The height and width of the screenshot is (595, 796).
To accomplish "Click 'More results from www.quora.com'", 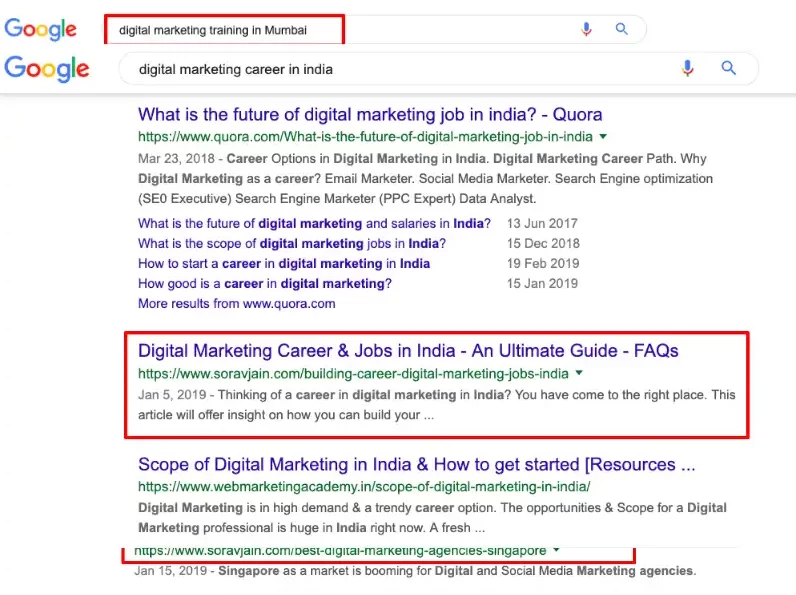I will pyautogui.click(x=237, y=304).
